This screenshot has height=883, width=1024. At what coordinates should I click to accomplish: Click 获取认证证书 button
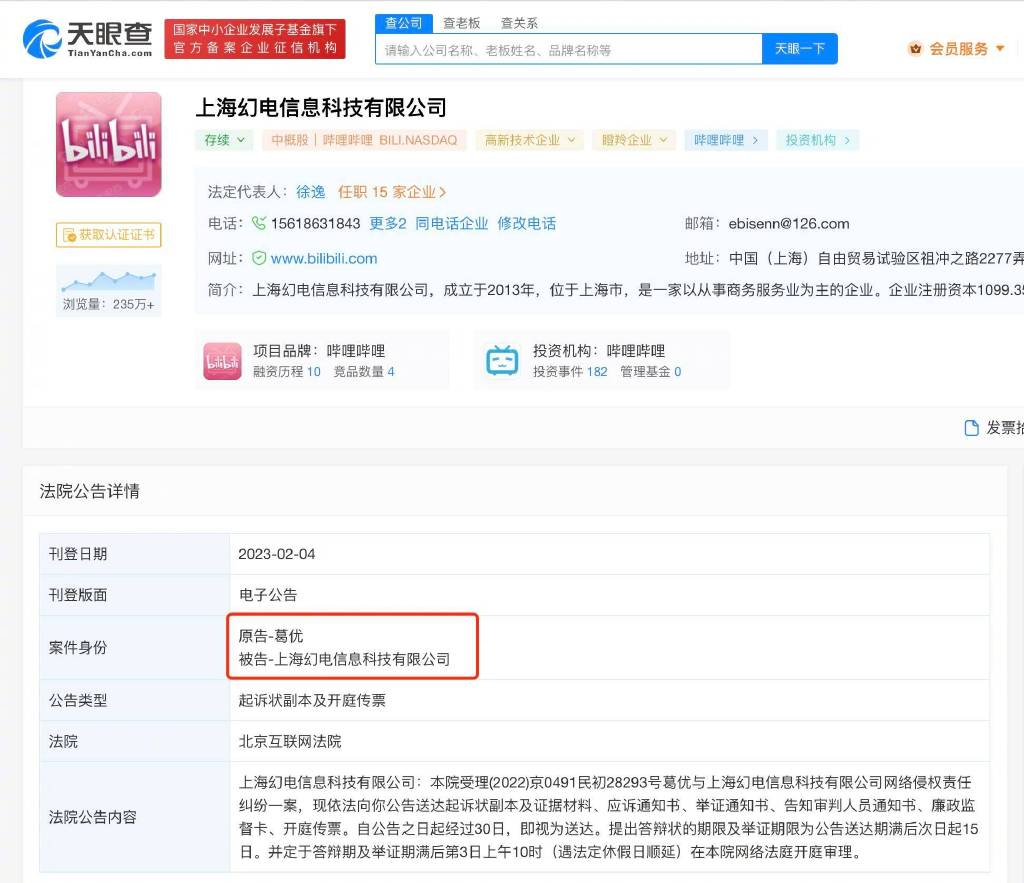pyautogui.click(x=108, y=234)
